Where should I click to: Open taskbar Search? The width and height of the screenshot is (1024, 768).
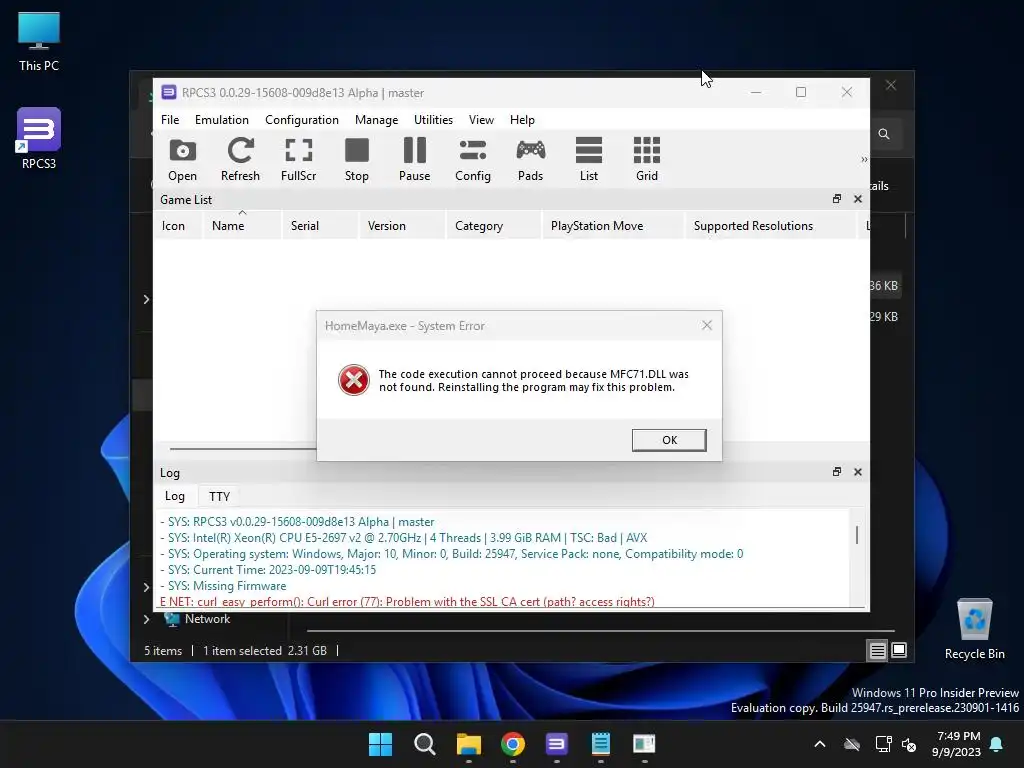coord(424,744)
